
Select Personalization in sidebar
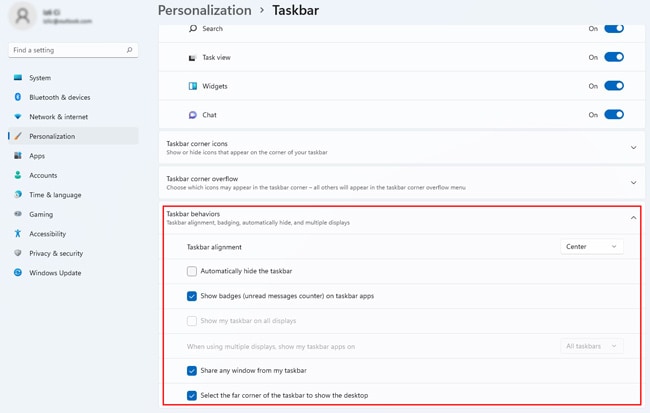(73, 136)
